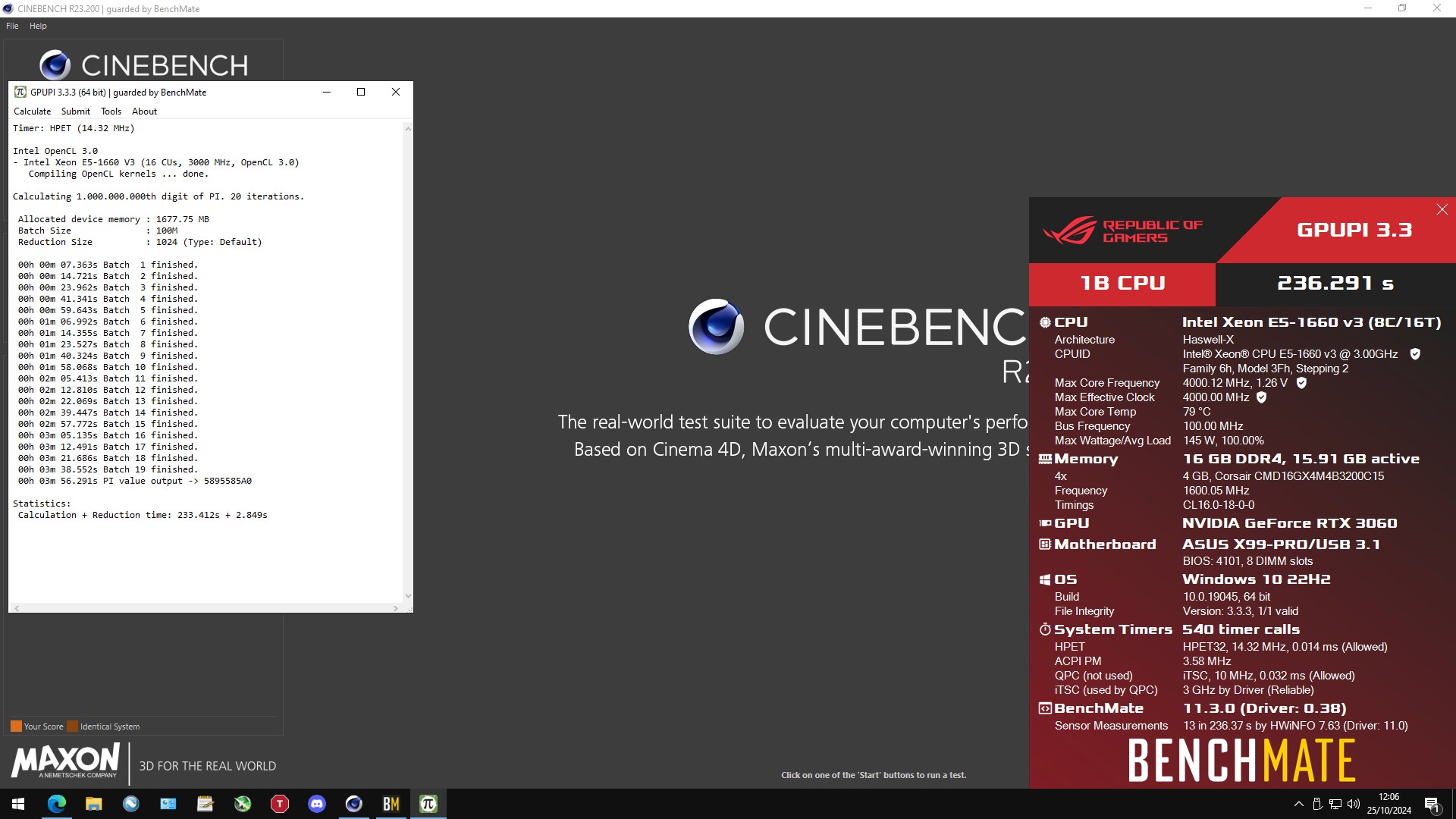Click the brown Identical System legend swatch

pyautogui.click(x=72, y=726)
